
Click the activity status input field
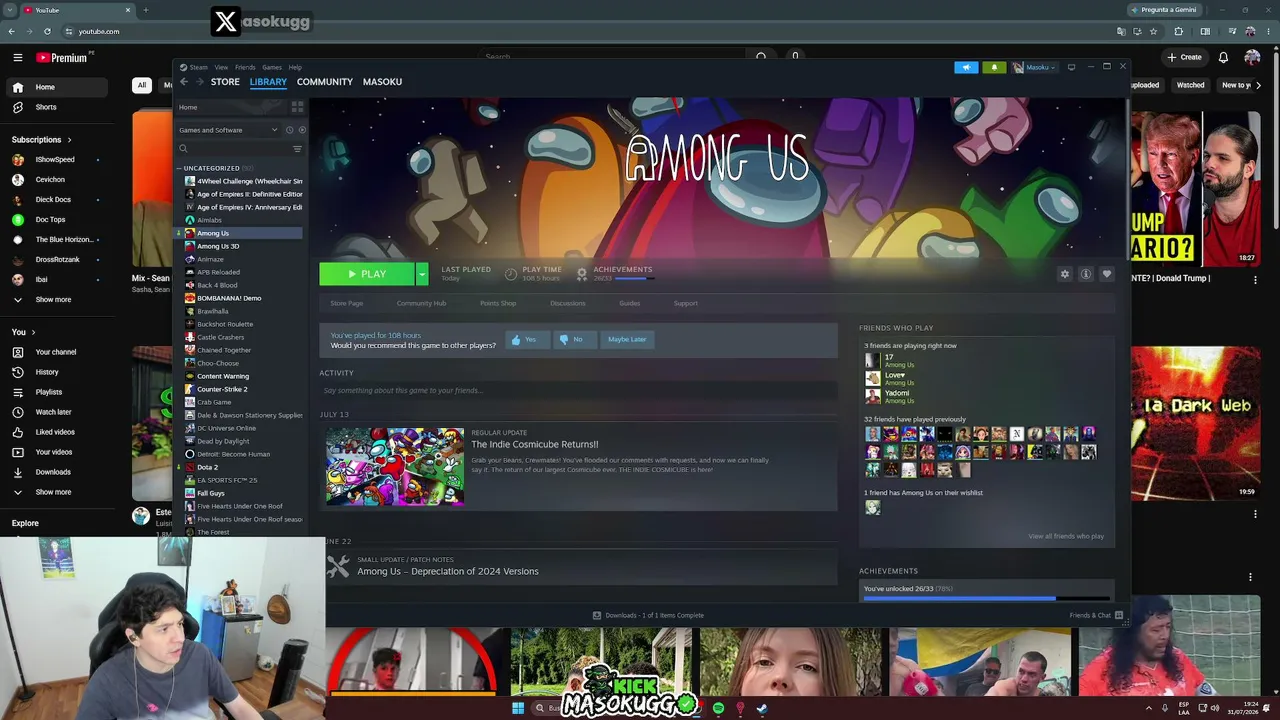578,390
